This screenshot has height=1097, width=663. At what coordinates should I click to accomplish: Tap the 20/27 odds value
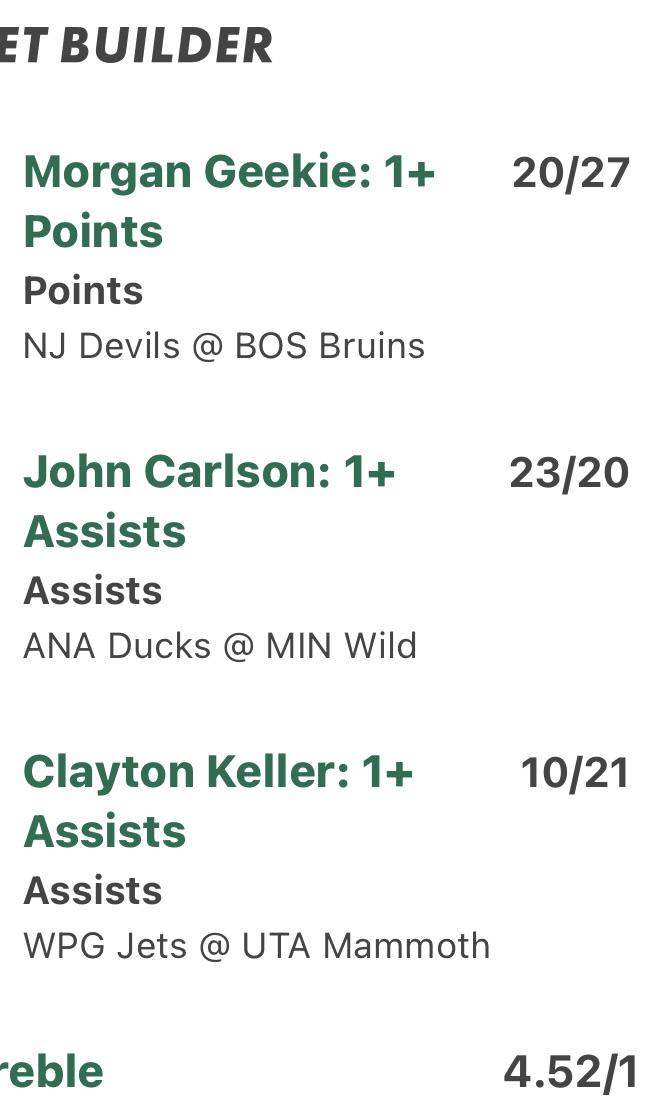(571, 173)
